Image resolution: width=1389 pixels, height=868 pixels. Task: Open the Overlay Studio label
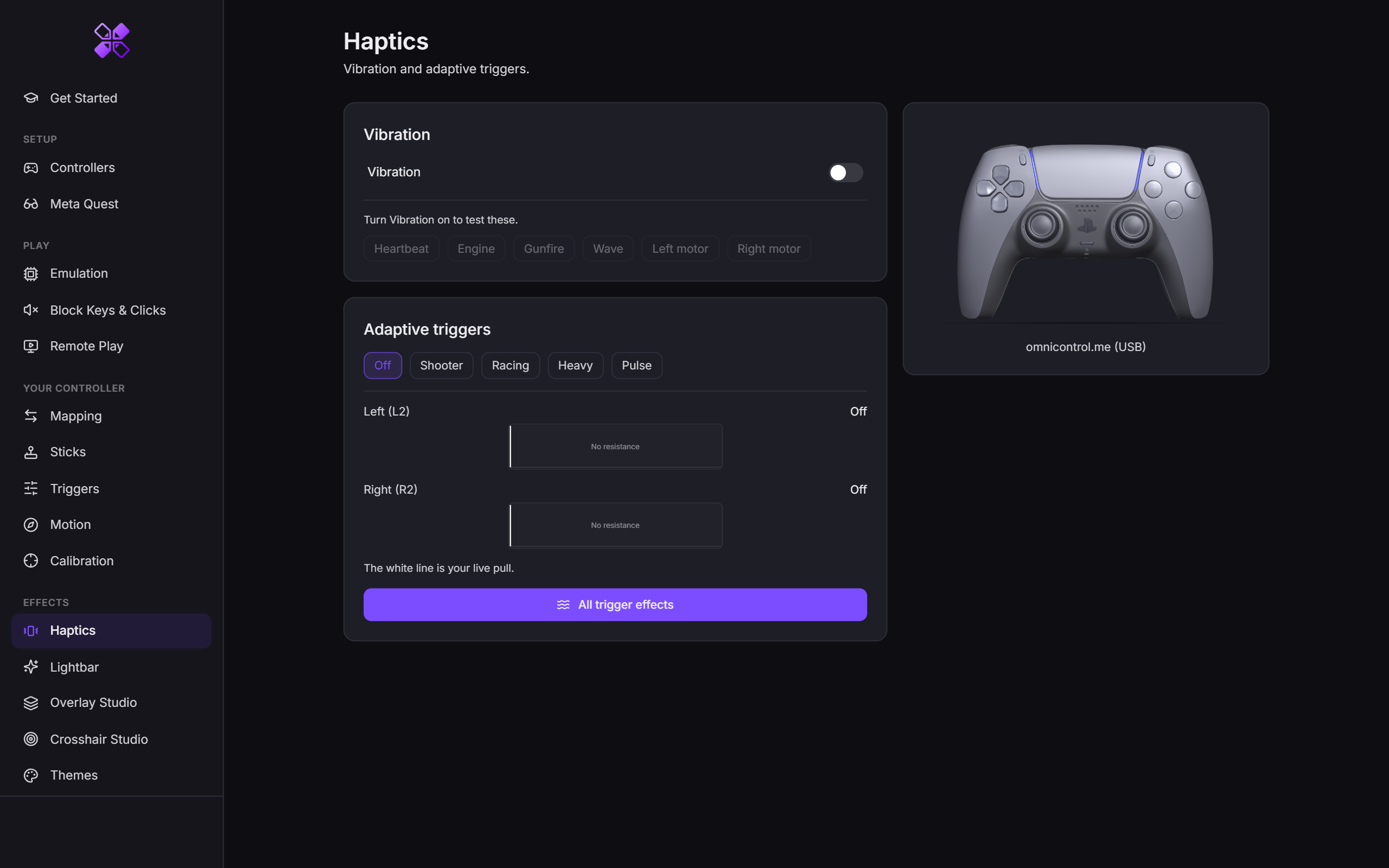pos(93,703)
